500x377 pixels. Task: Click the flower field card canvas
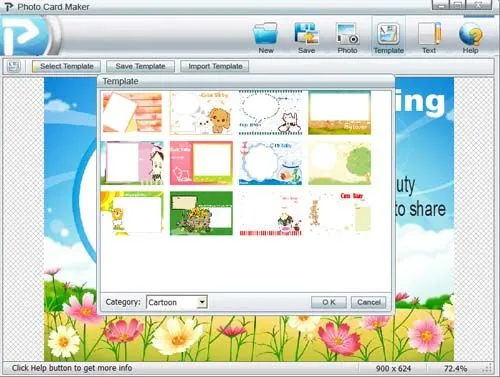(x=249, y=337)
